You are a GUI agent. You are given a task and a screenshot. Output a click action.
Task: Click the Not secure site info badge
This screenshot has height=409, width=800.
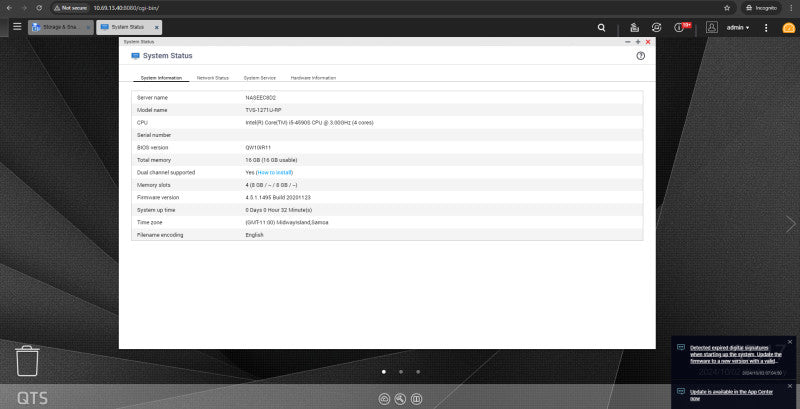pyautogui.click(x=71, y=8)
